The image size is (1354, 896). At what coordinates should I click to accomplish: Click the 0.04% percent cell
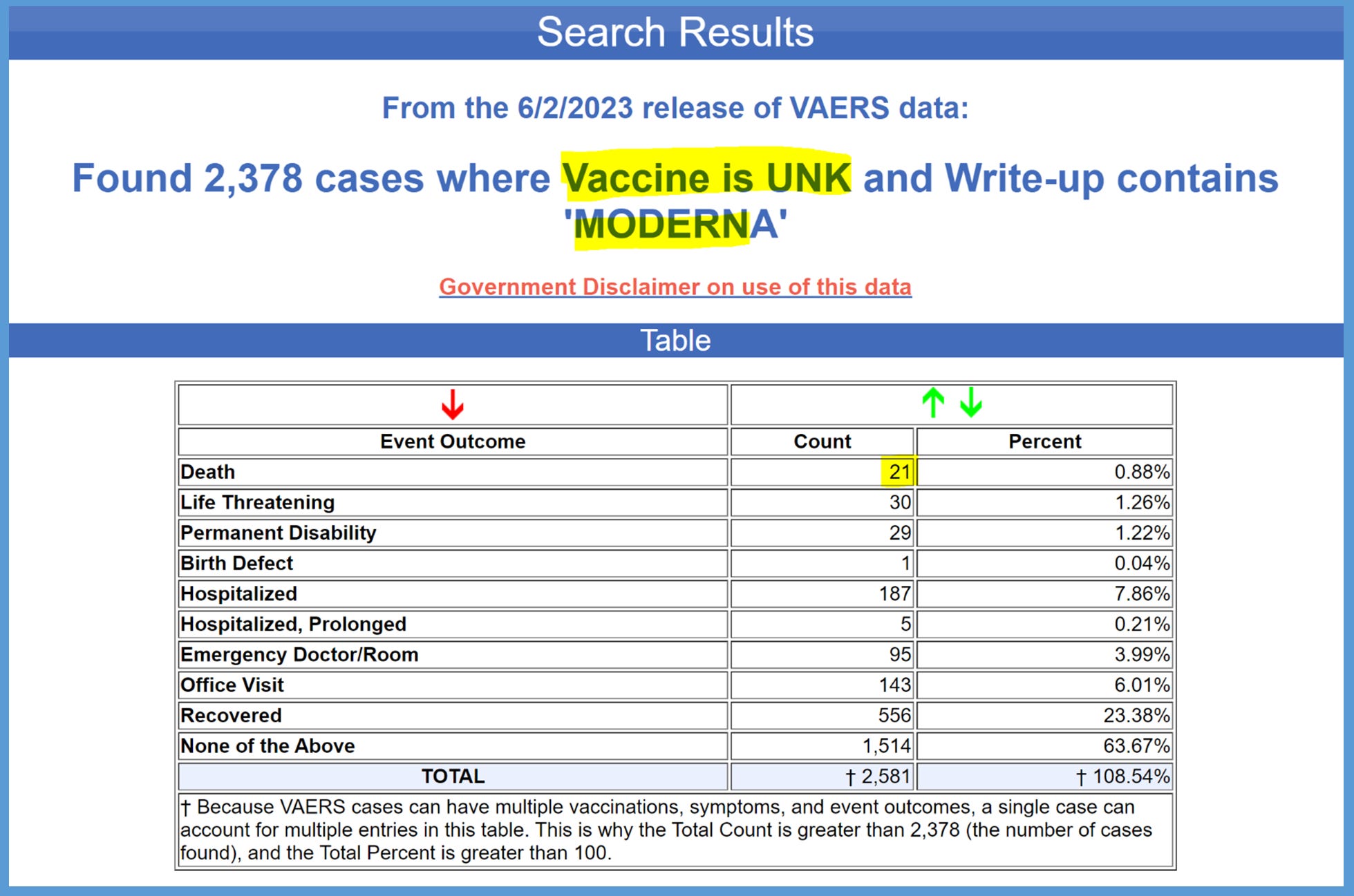1044,563
